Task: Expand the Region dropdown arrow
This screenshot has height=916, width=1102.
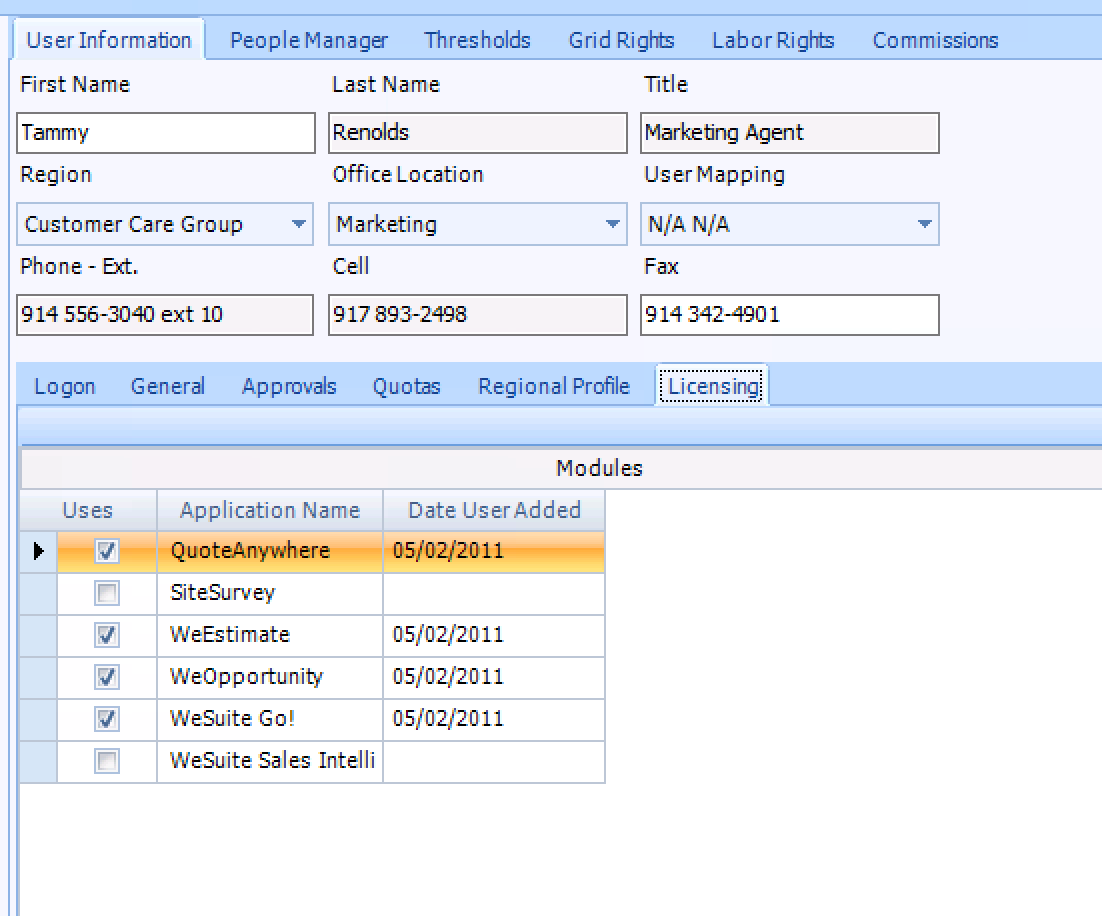Action: (299, 224)
